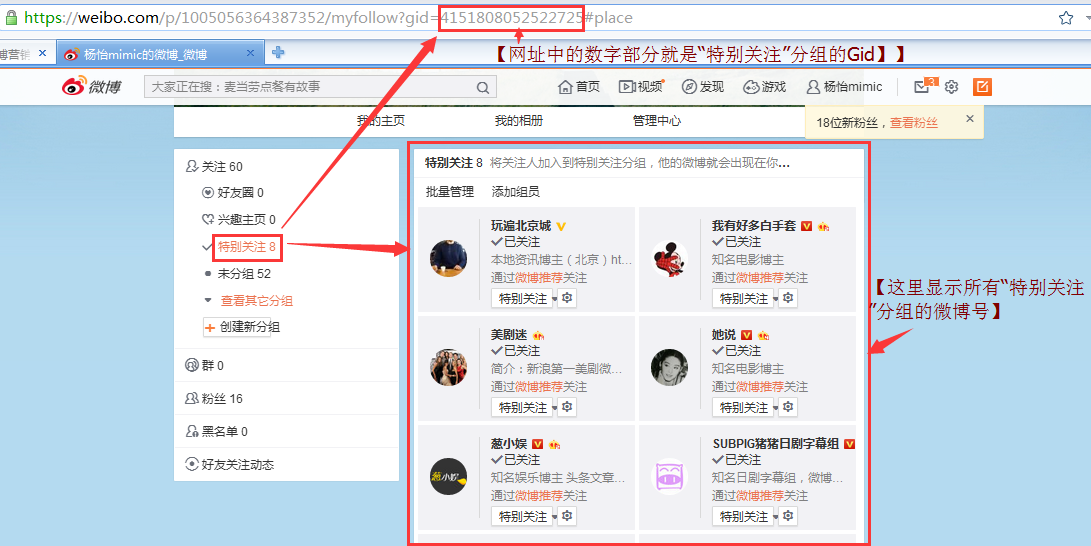Image resolution: width=1091 pixels, height=546 pixels.
Task: Click gear settings icon for 美剧迷
Action: click(568, 408)
